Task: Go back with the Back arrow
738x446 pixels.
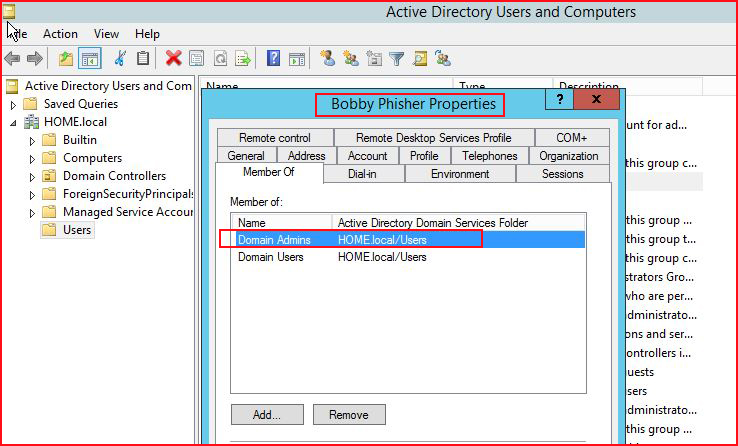Action: pos(12,59)
